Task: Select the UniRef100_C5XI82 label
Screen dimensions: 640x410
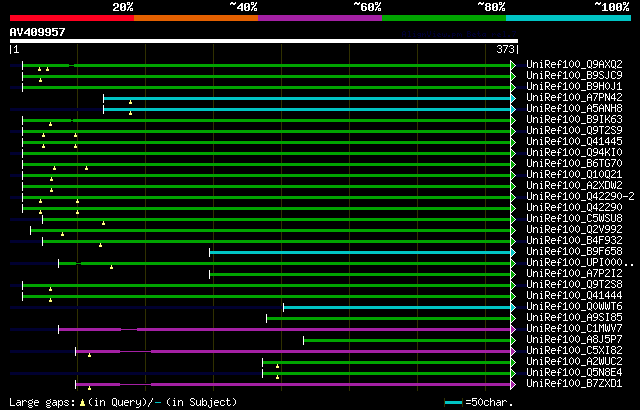Action: pyautogui.click(x=574, y=351)
